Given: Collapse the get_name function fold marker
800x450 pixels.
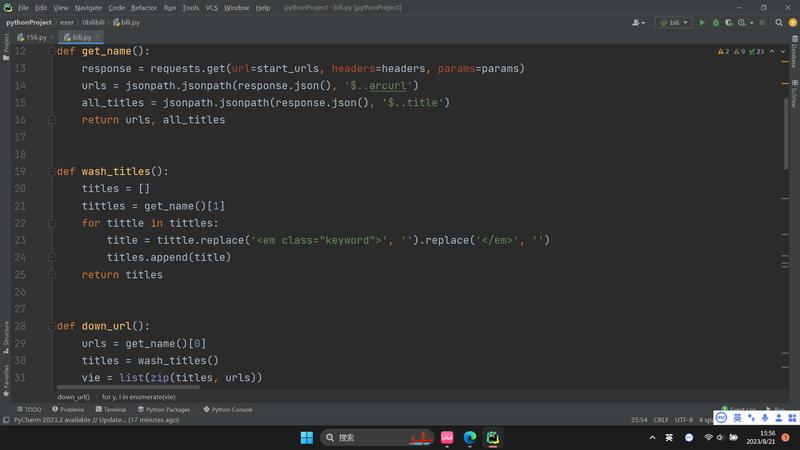Looking at the screenshot, I should coord(52,52).
